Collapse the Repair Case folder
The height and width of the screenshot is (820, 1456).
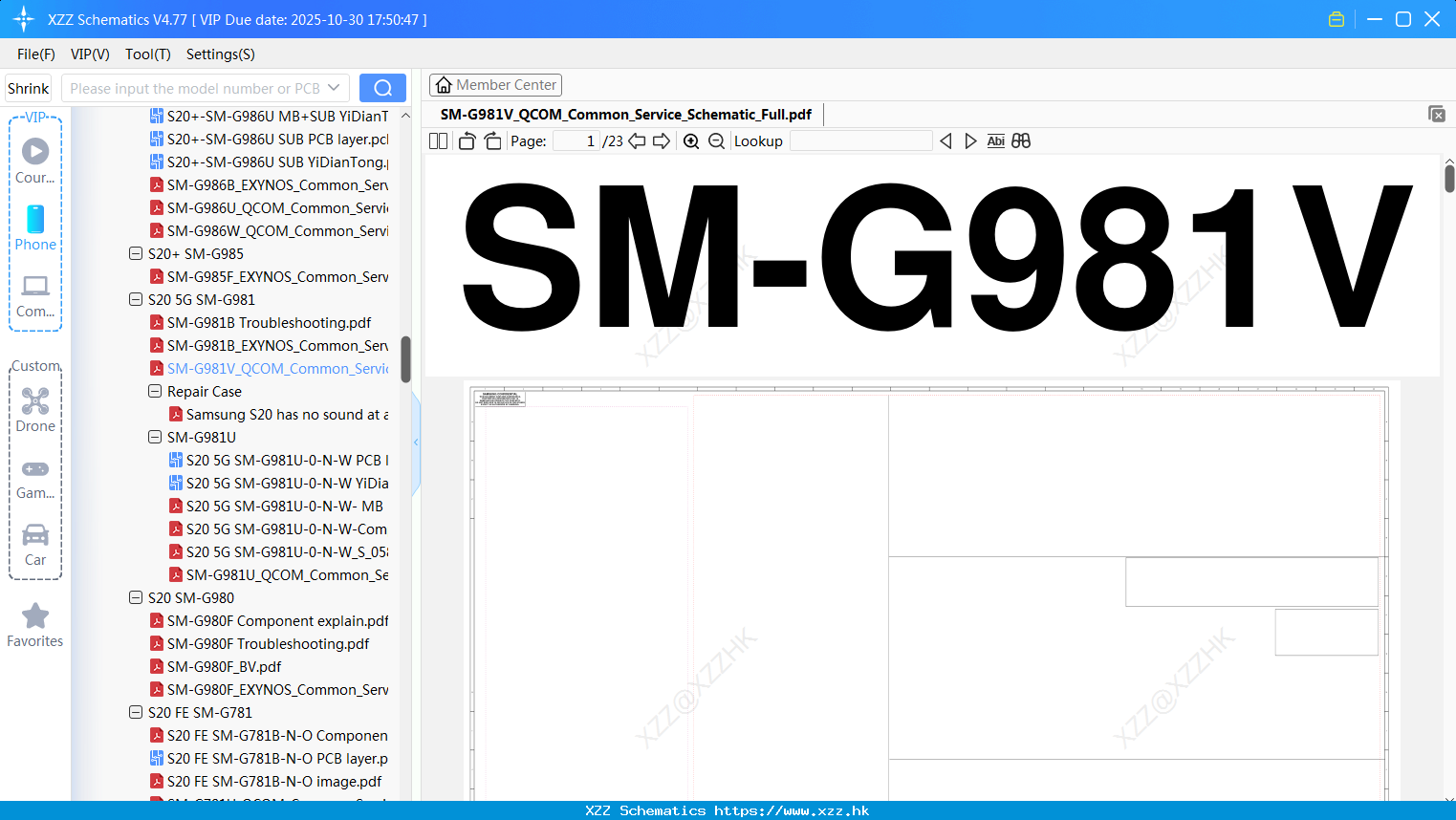(x=154, y=391)
